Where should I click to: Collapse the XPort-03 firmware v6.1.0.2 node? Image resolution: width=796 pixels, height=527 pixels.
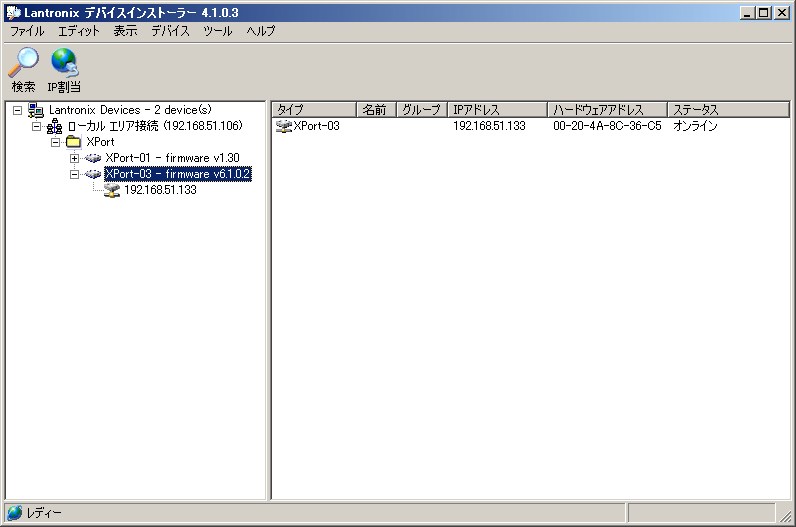(x=74, y=174)
